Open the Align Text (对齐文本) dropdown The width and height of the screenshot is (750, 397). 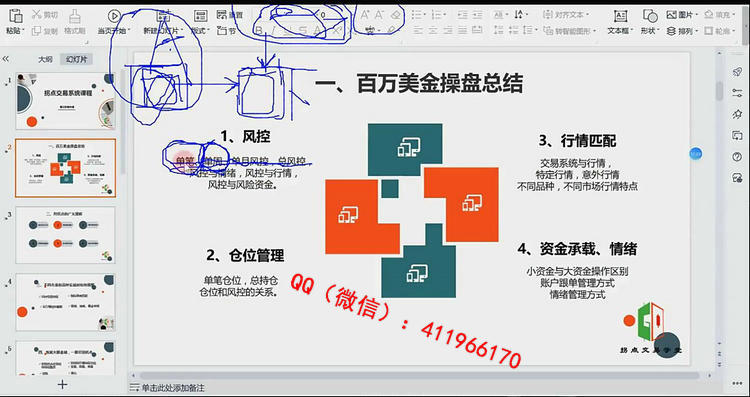click(567, 15)
